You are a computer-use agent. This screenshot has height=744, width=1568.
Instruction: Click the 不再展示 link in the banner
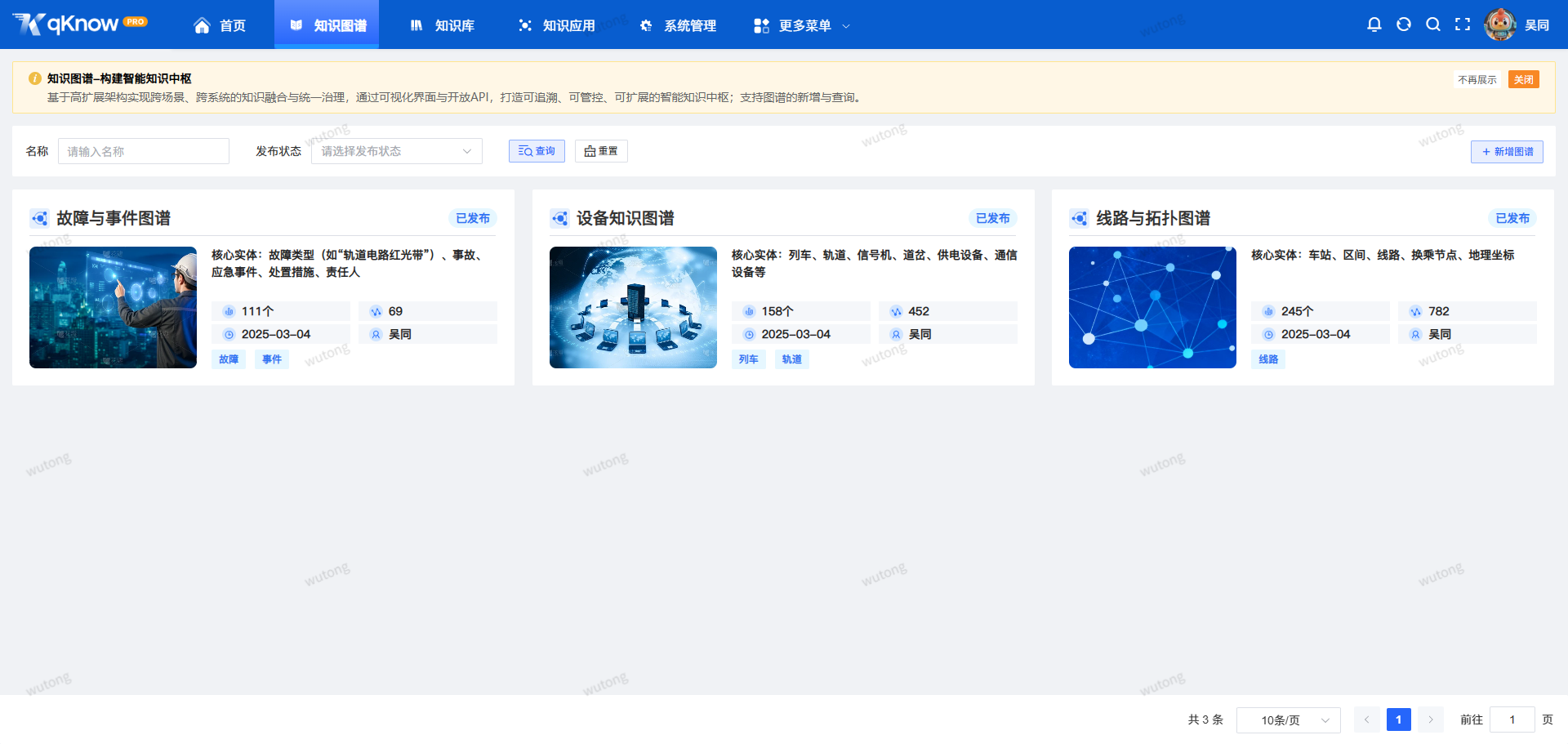click(1477, 79)
